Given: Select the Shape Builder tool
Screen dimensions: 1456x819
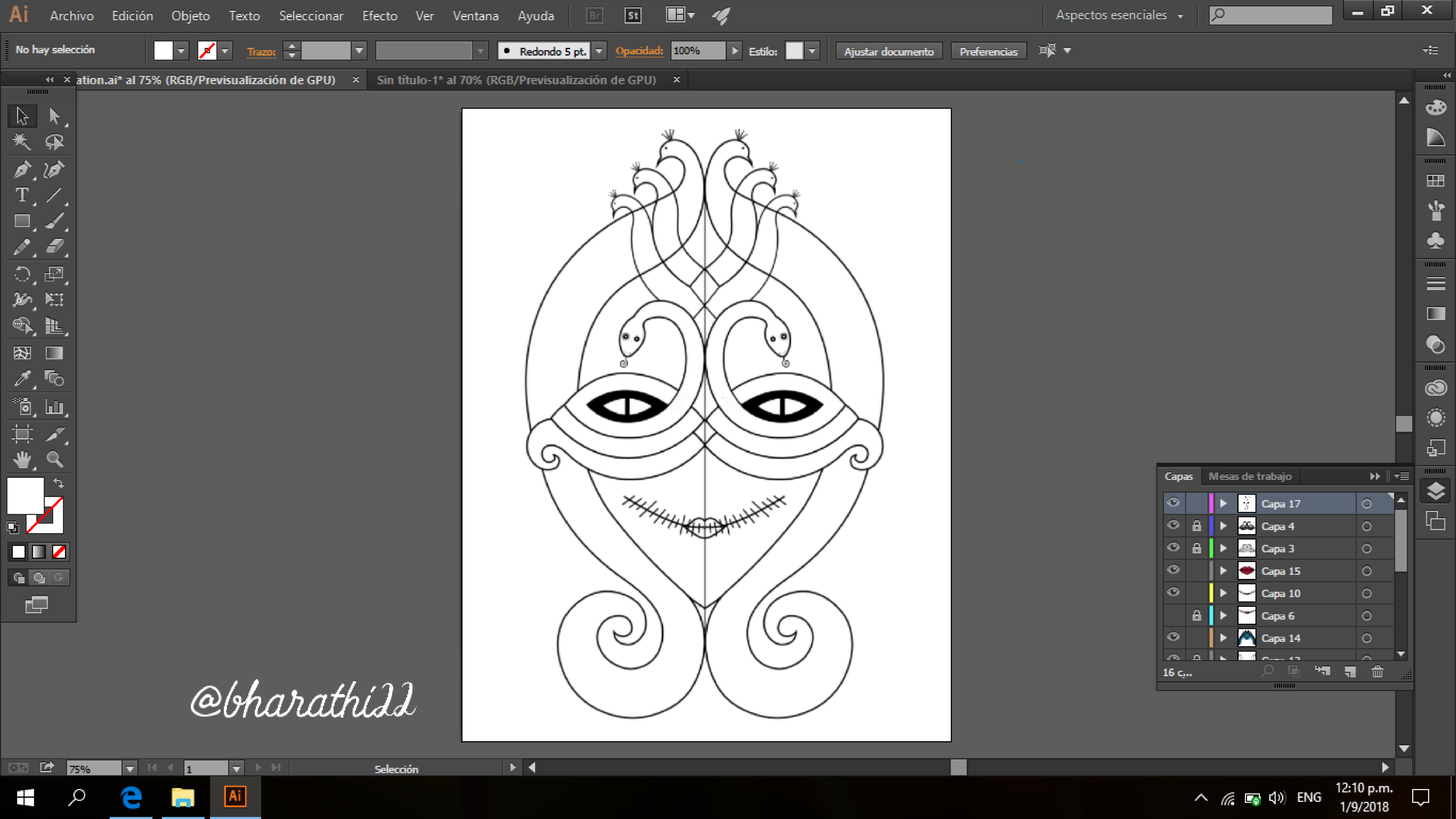Looking at the screenshot, I should [x=22, y=325].
